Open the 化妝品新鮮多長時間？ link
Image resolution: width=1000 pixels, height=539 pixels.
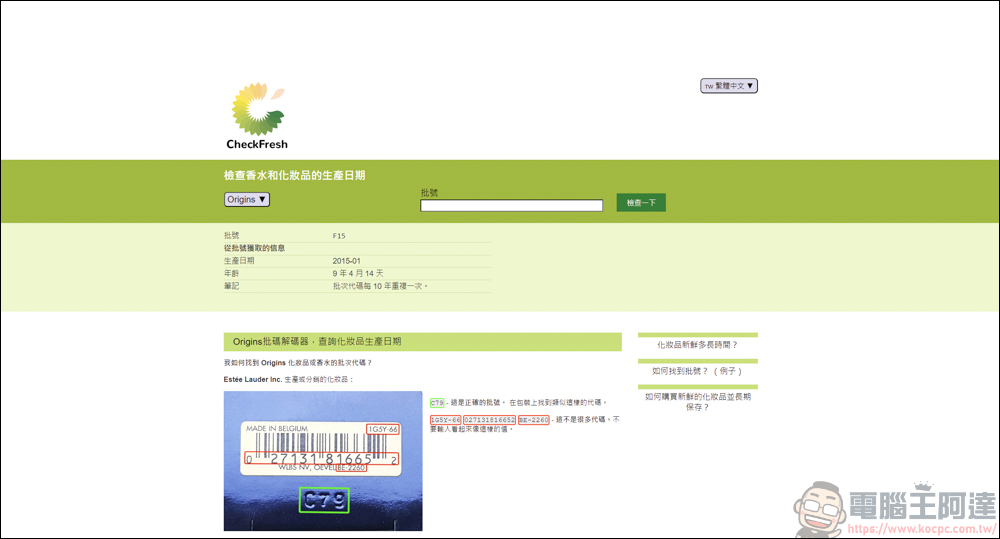698,345
